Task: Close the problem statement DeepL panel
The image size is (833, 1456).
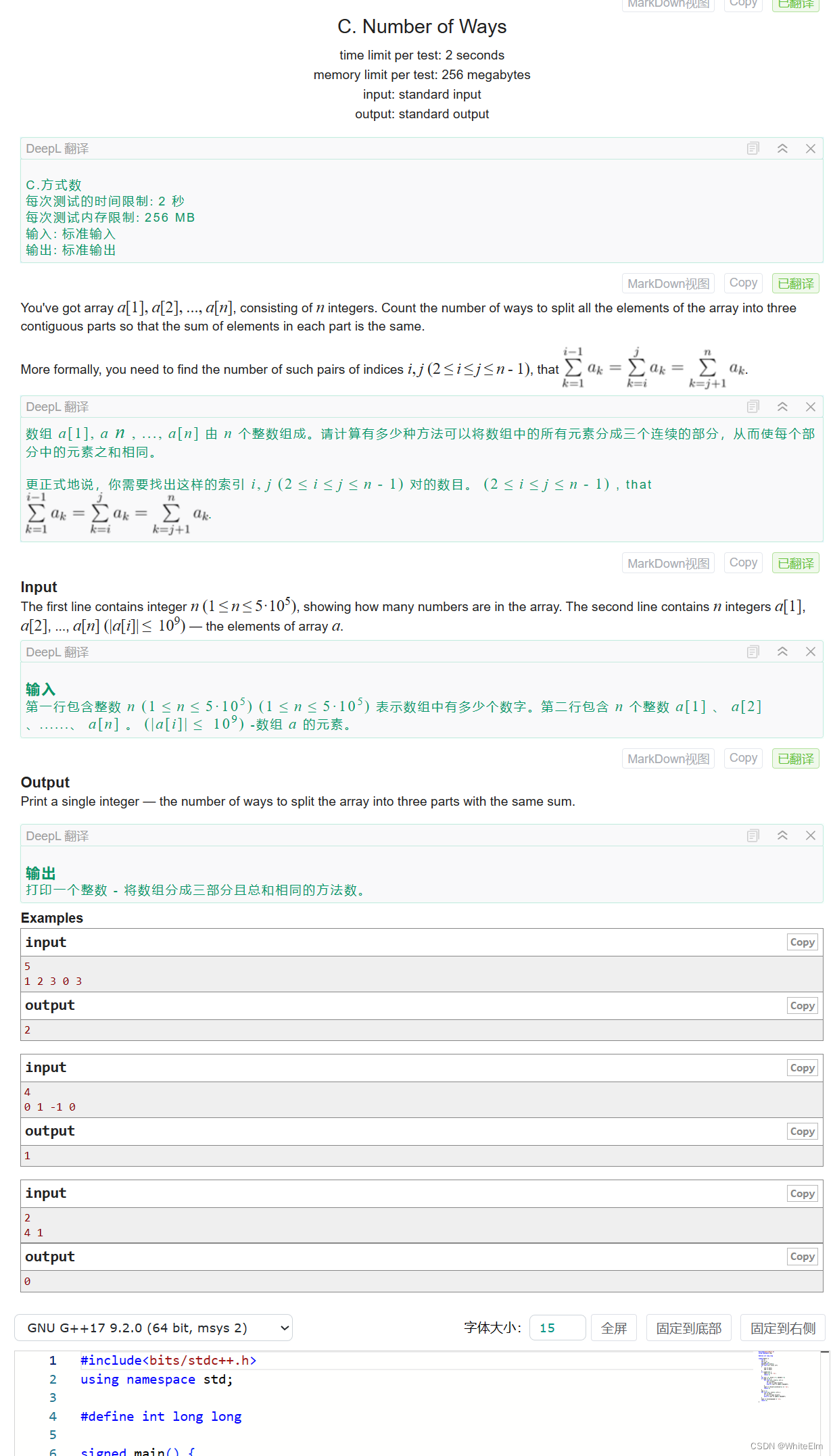Action: [x=811, y=406]
